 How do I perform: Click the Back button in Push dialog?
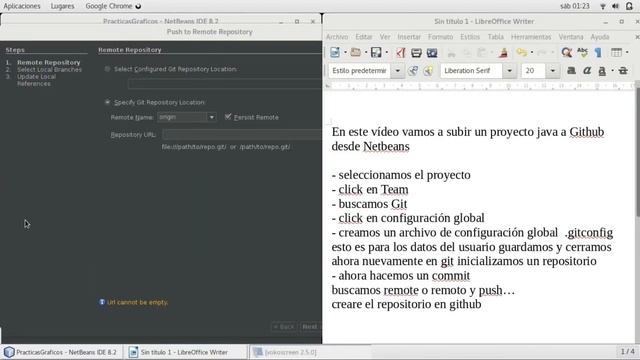(x=284, y=327)
